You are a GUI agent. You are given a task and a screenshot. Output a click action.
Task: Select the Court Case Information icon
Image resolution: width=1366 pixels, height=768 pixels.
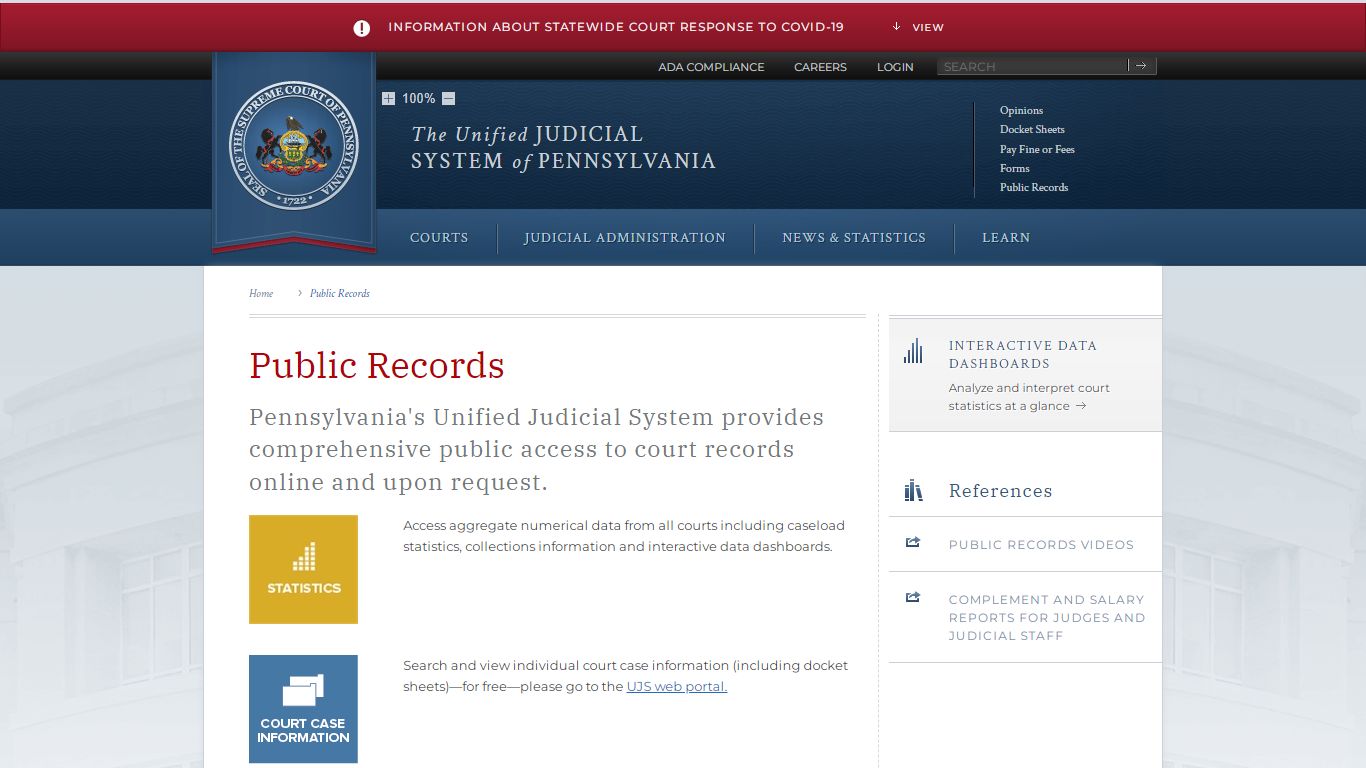(x=303, y=708)
